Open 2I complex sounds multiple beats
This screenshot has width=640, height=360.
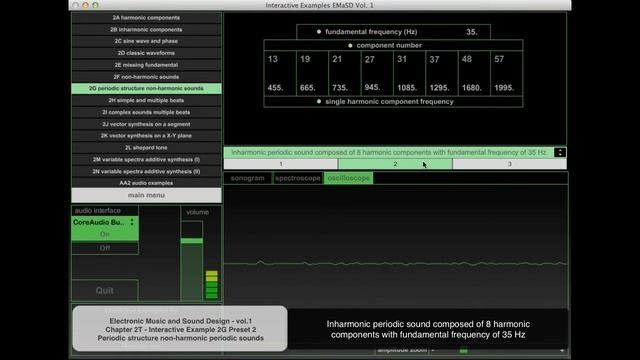[x=147, y=112]
